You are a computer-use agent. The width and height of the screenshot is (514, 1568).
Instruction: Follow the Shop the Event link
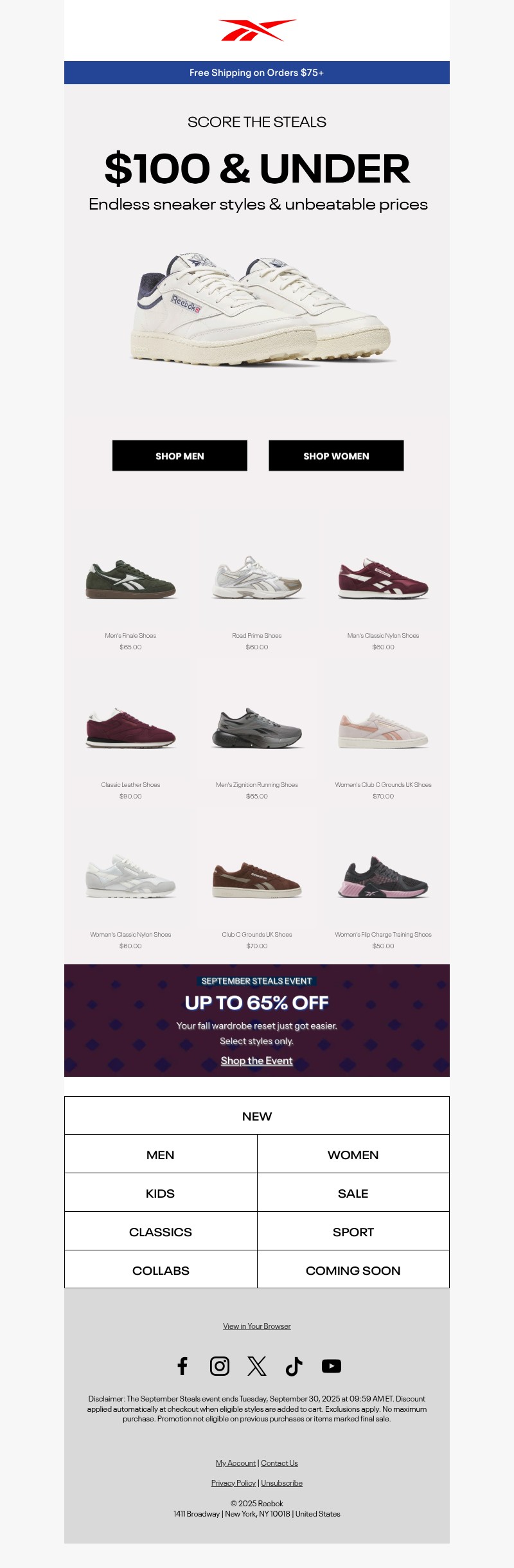pos(257,1061)
